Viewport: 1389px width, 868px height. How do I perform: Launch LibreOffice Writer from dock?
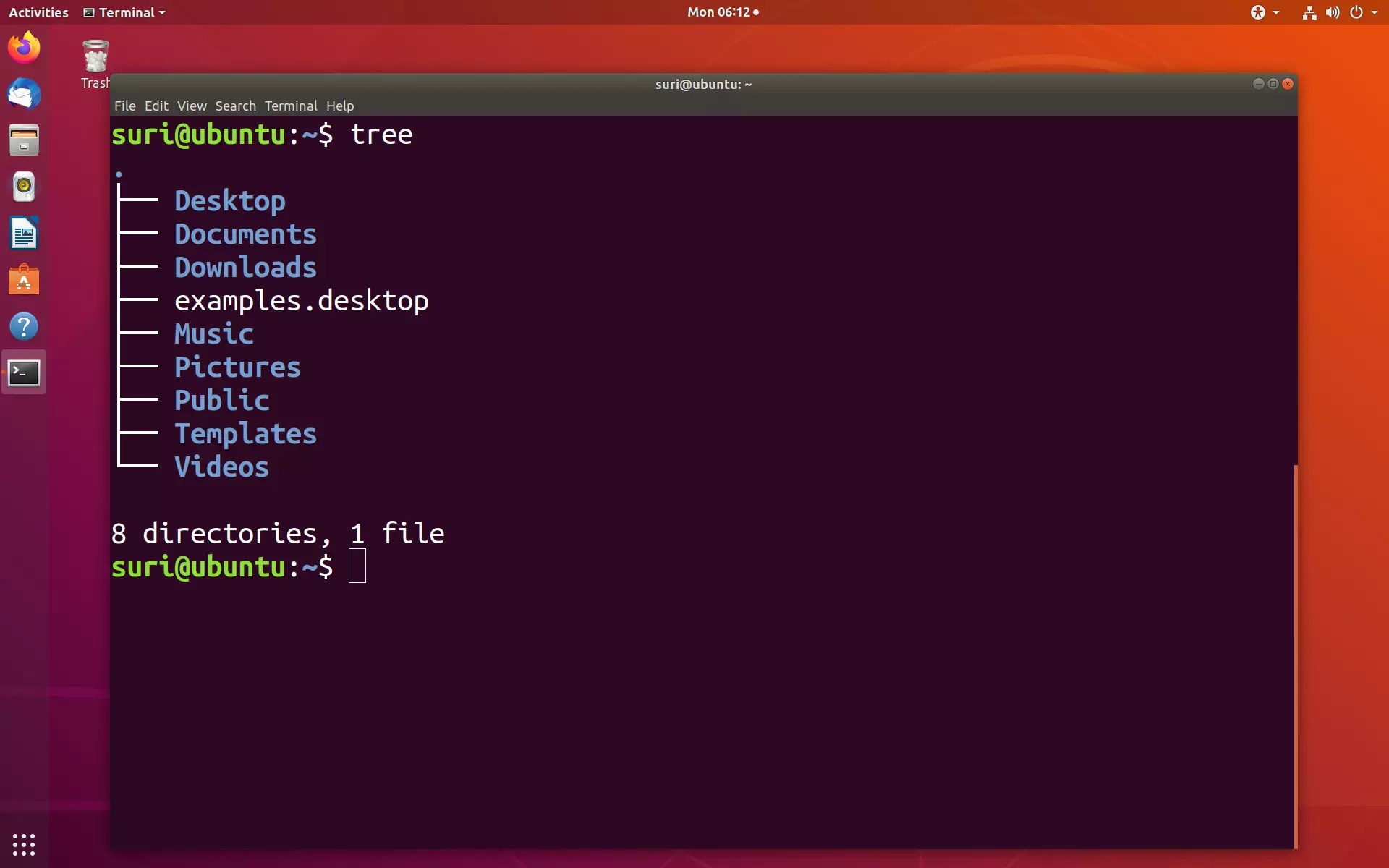click(24, 234)
